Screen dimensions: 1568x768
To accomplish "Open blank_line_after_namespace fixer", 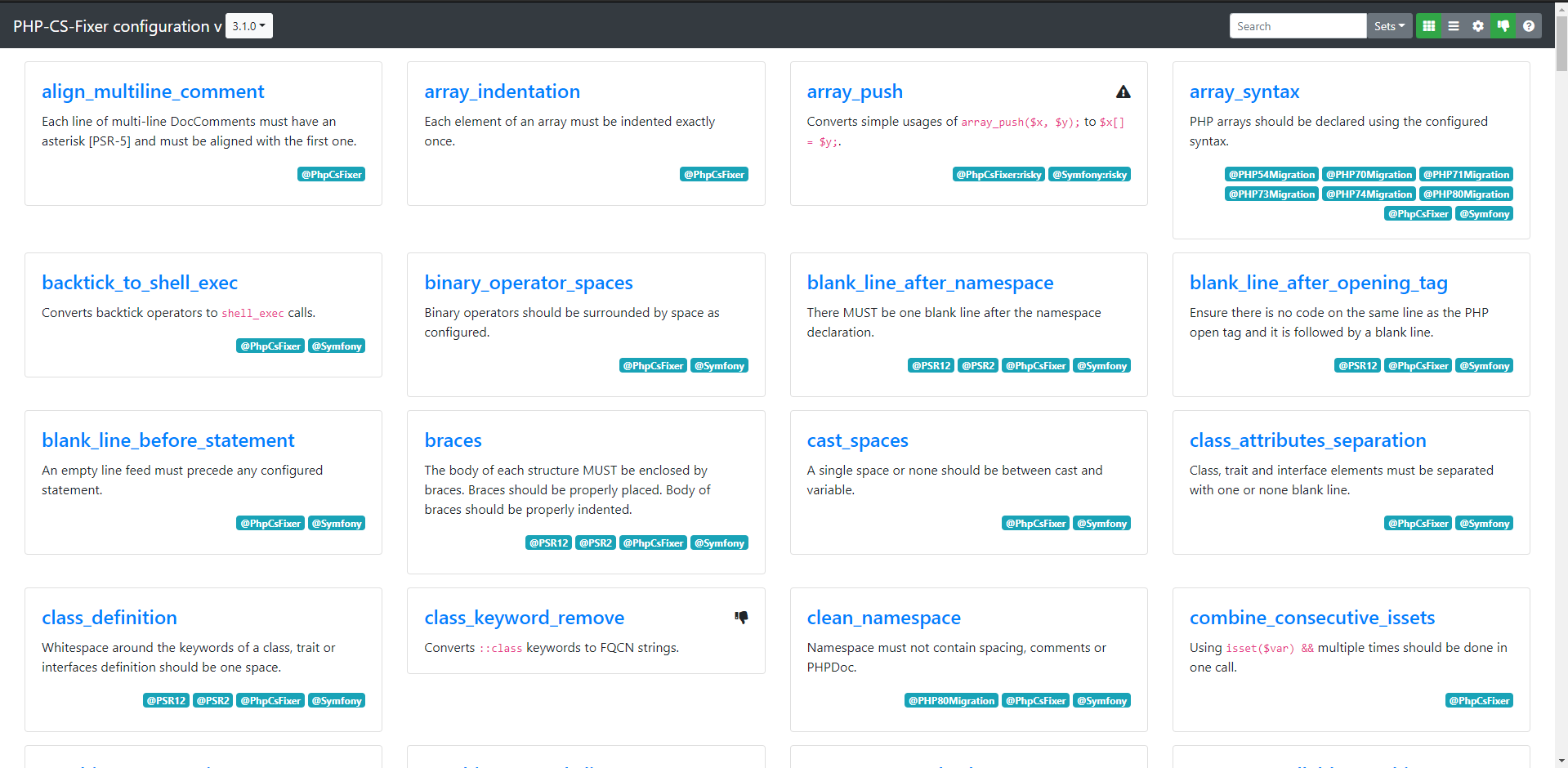I will pyautogui.click(x=930, y=283).
